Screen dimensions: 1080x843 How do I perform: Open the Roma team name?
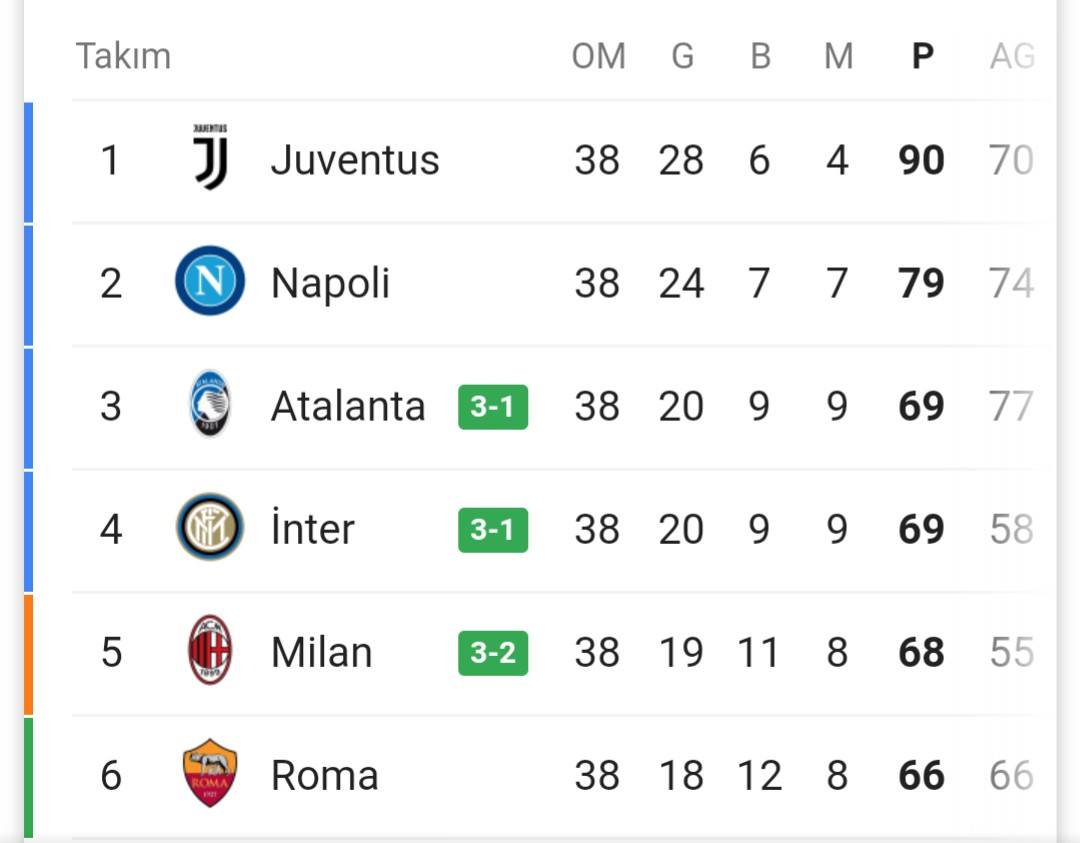tap(324, 776)
